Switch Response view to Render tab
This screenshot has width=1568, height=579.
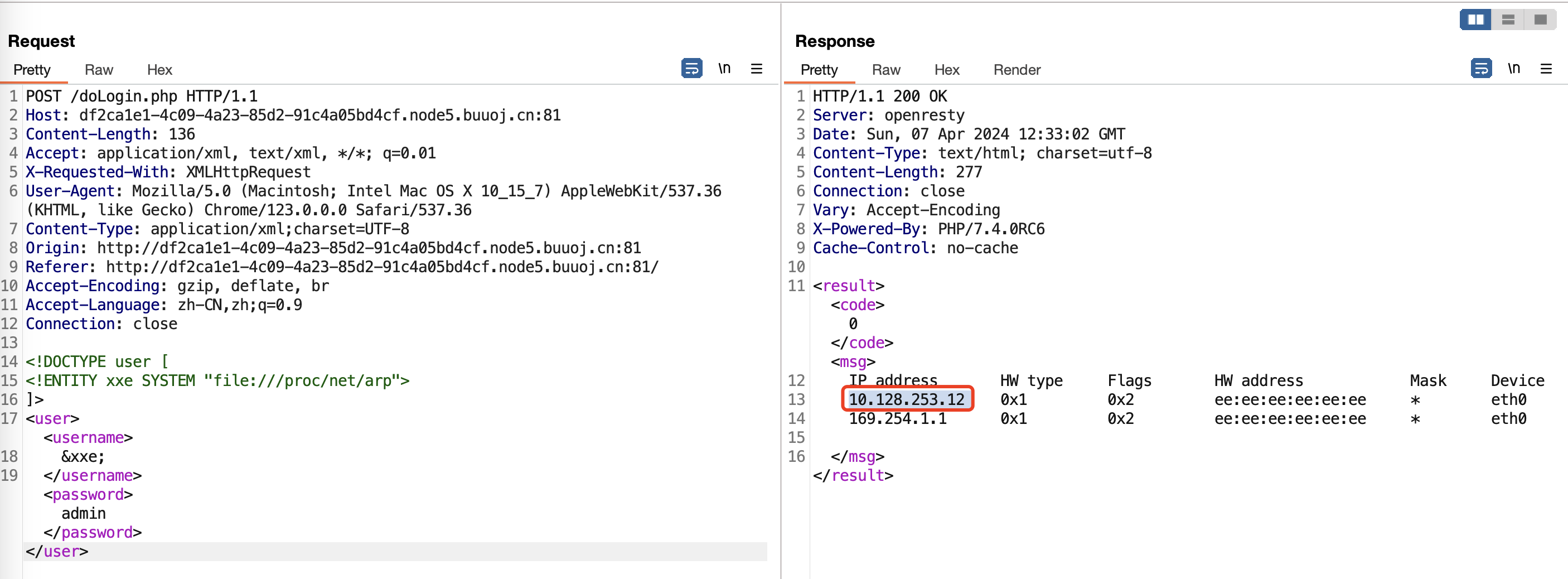(x=1017, y=70)
